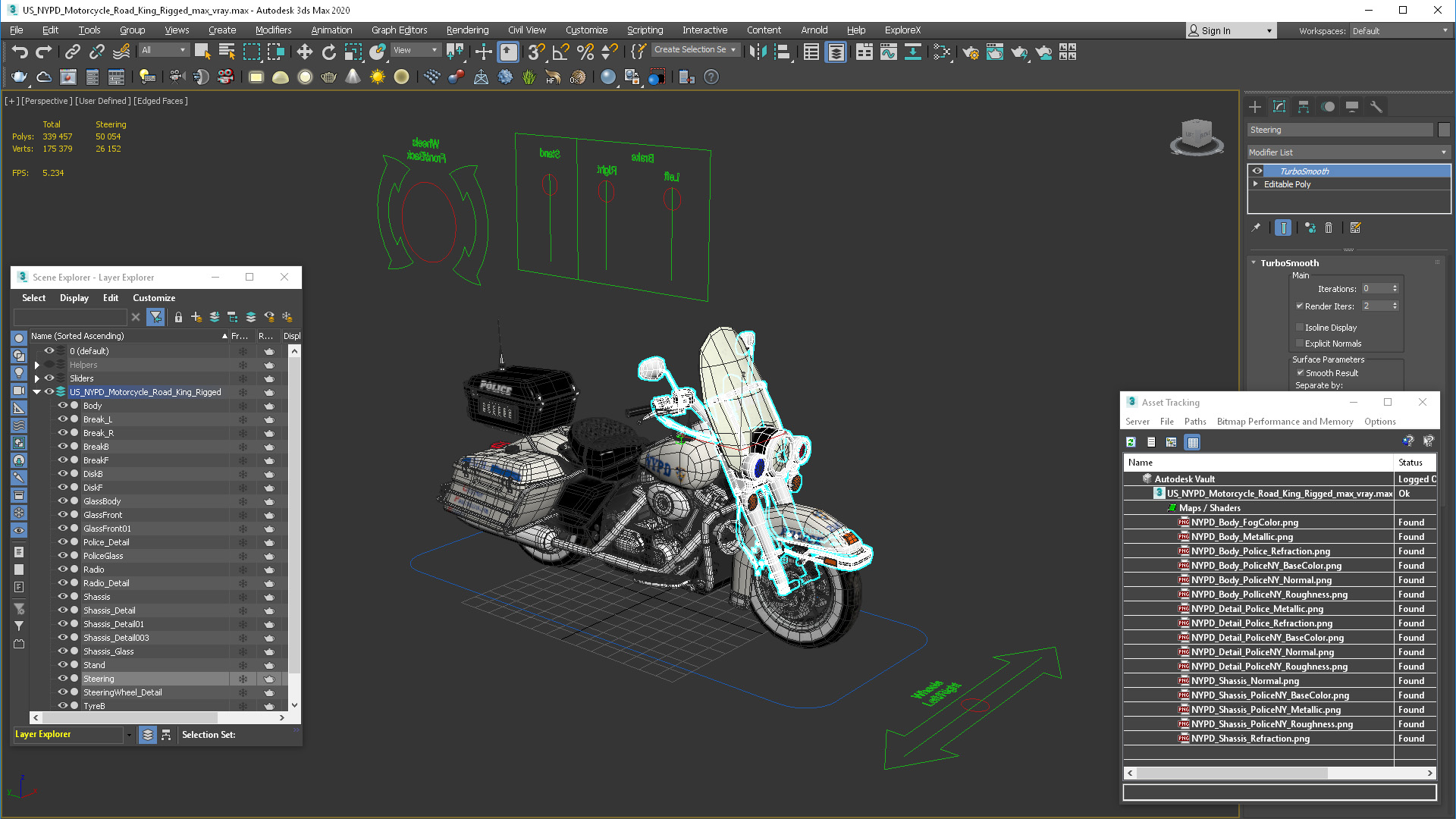The image size is (1456, 819).
Task: Click the [Edged Faces] viewport label
Action: 161,101
